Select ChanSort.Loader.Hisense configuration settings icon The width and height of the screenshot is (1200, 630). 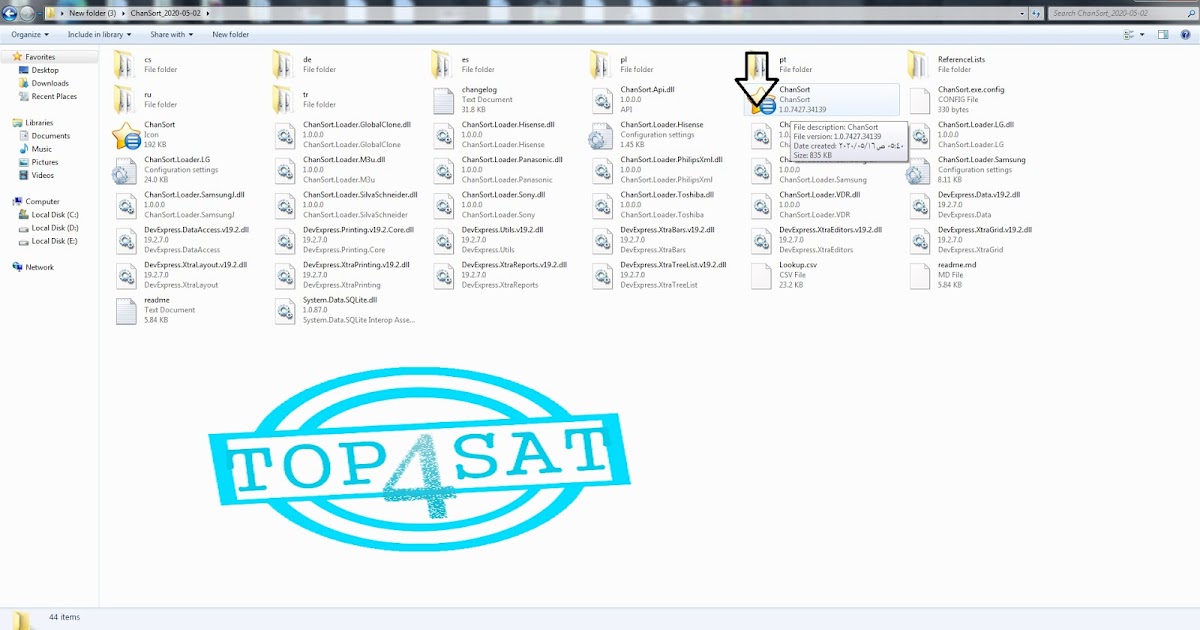600,136
